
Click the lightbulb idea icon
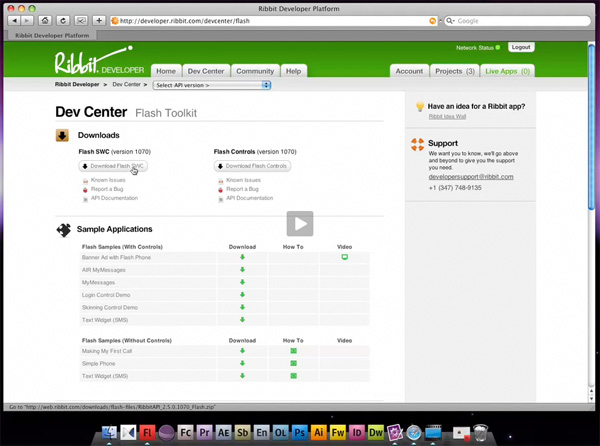coord(419,107)
